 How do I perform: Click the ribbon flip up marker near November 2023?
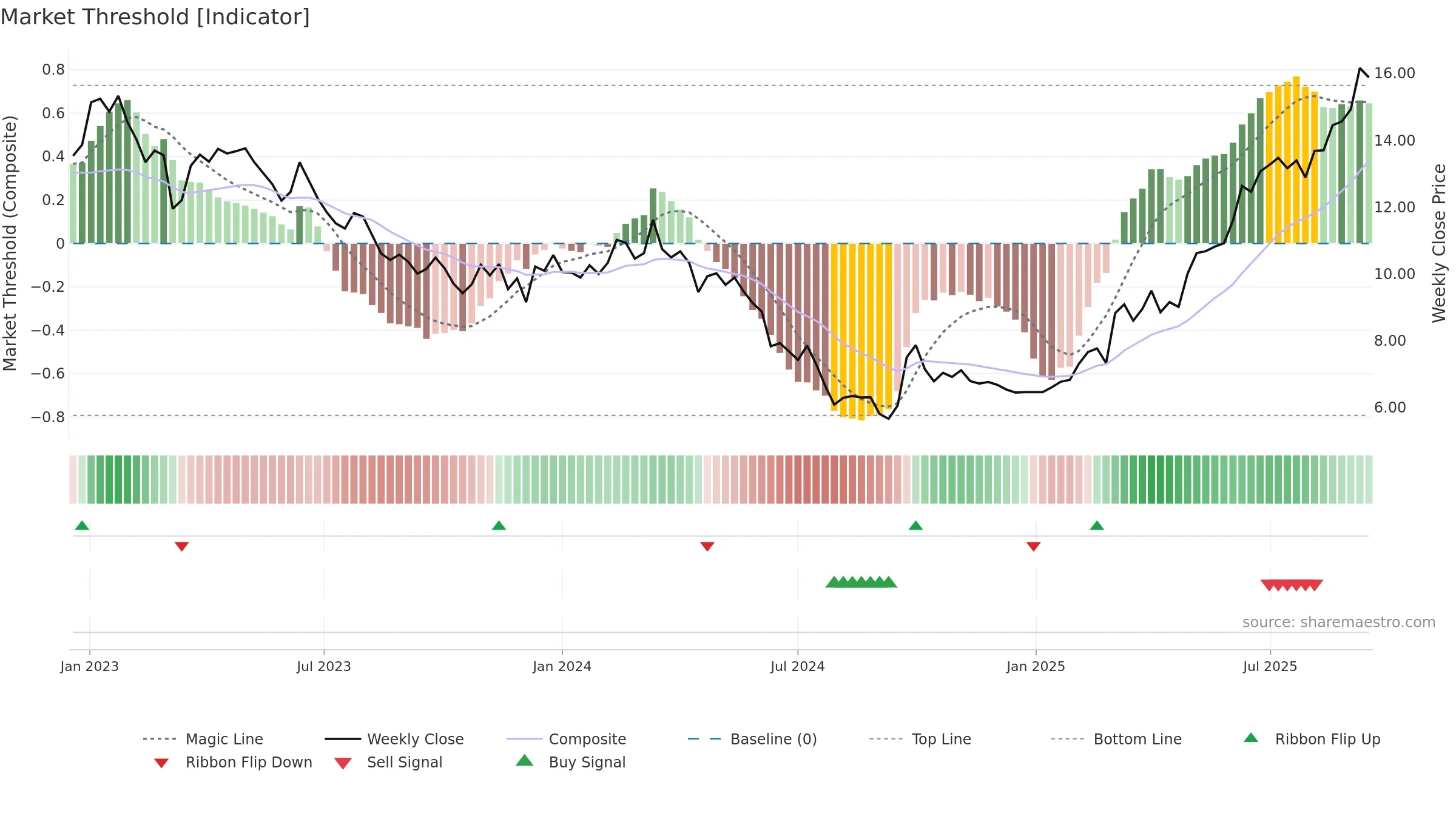pyautogui.click(x=499, y=525)
